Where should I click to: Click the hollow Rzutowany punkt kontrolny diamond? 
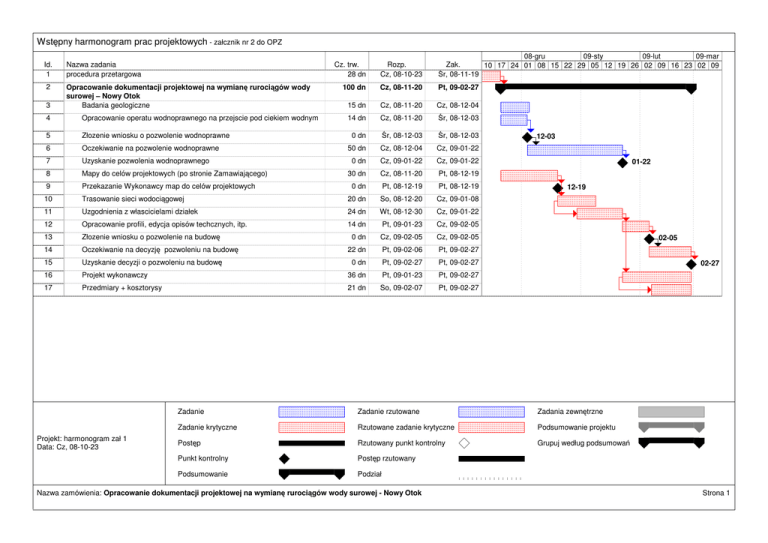click(x=464, y=442)
